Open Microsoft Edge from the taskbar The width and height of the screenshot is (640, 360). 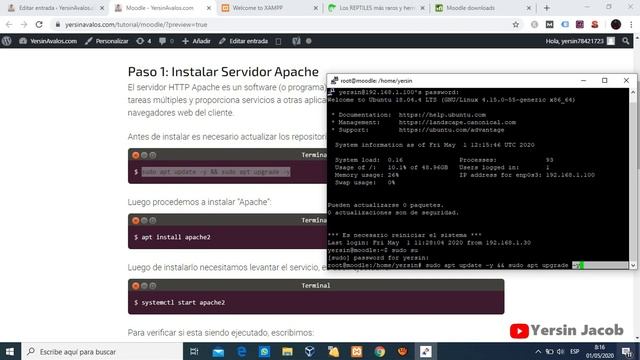(241, 351)
